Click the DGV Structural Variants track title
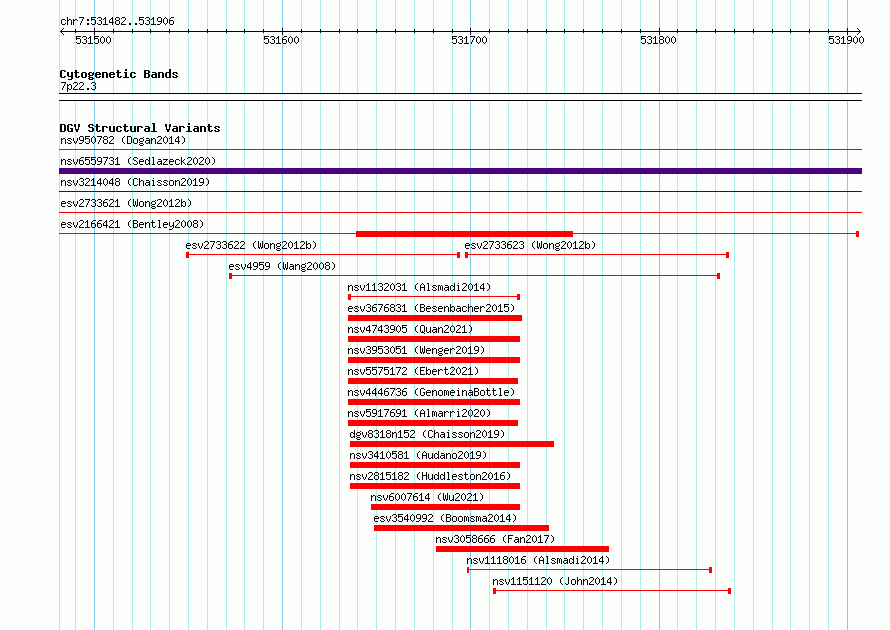The image size is (890, 630). 140,128
